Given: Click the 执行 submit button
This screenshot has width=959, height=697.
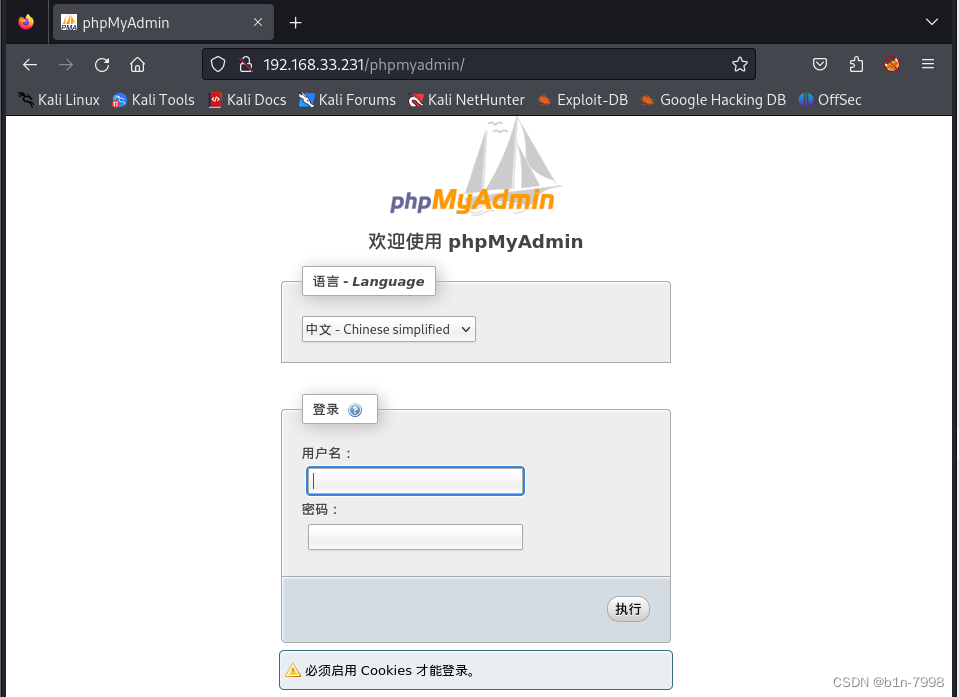Looking at the screenshot, I should pyautogui.click(x=628, y=609).
